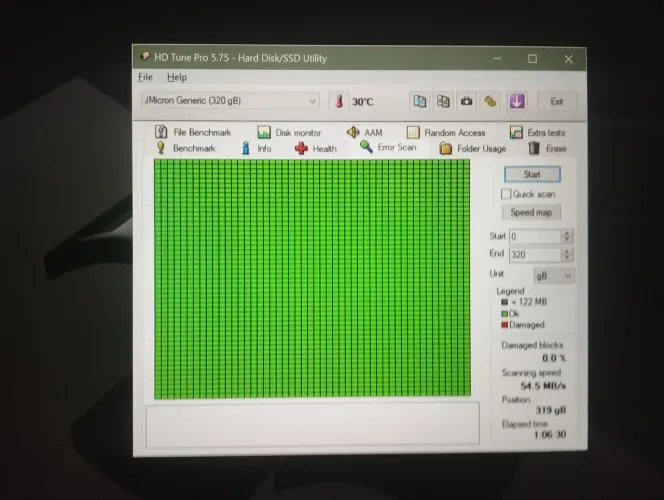Click the gray 122 MB legend swatch

click(504, 302)
